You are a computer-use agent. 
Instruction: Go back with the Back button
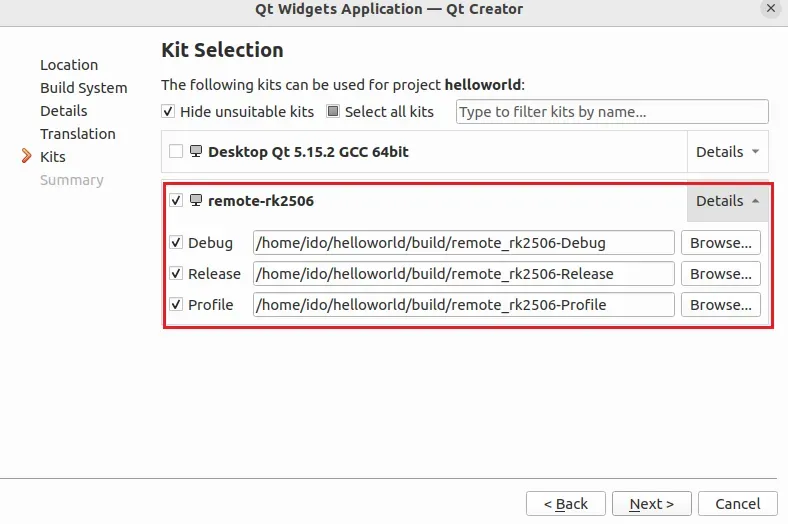pyautogui.click(x=566, y=503)
